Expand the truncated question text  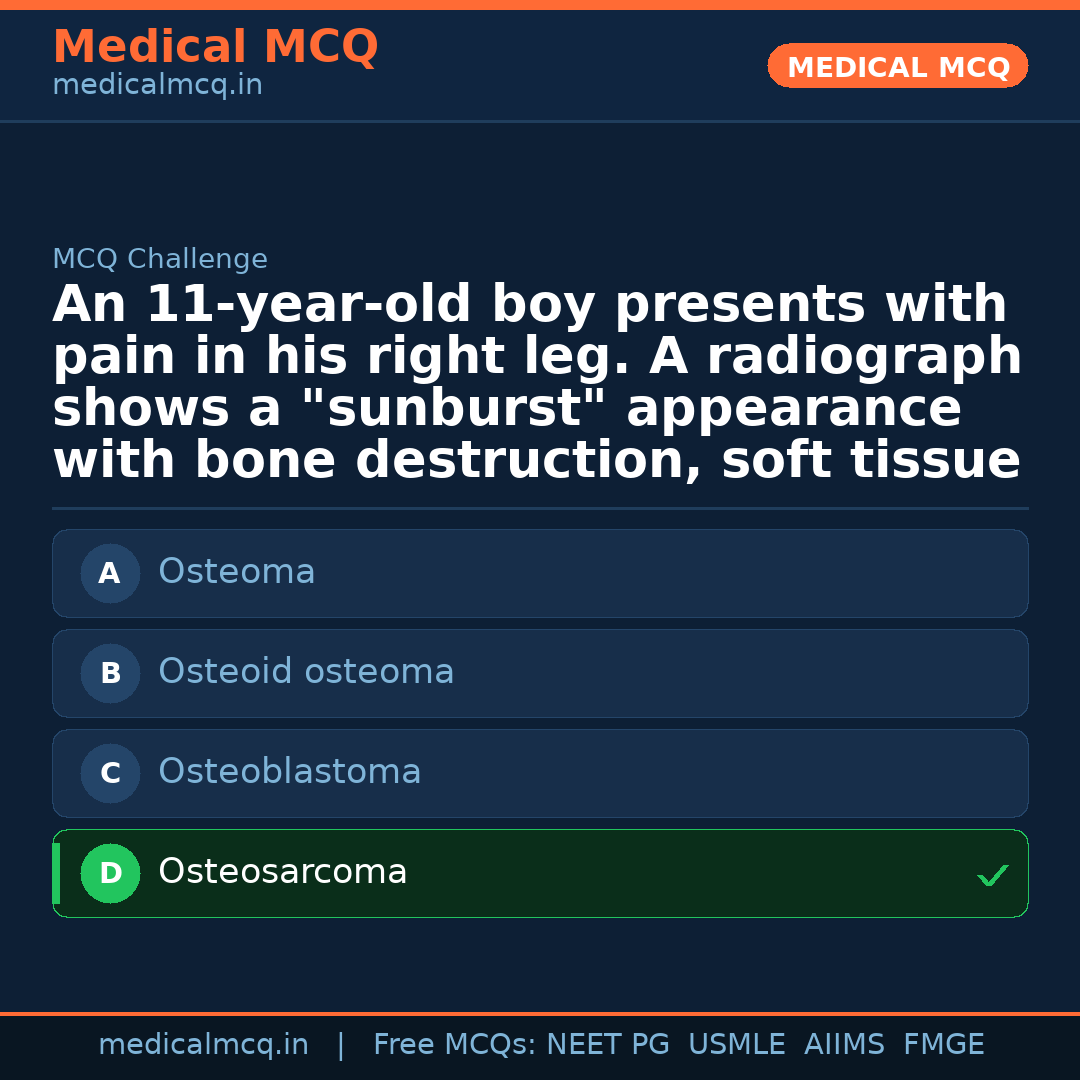[x=540, y=380]
